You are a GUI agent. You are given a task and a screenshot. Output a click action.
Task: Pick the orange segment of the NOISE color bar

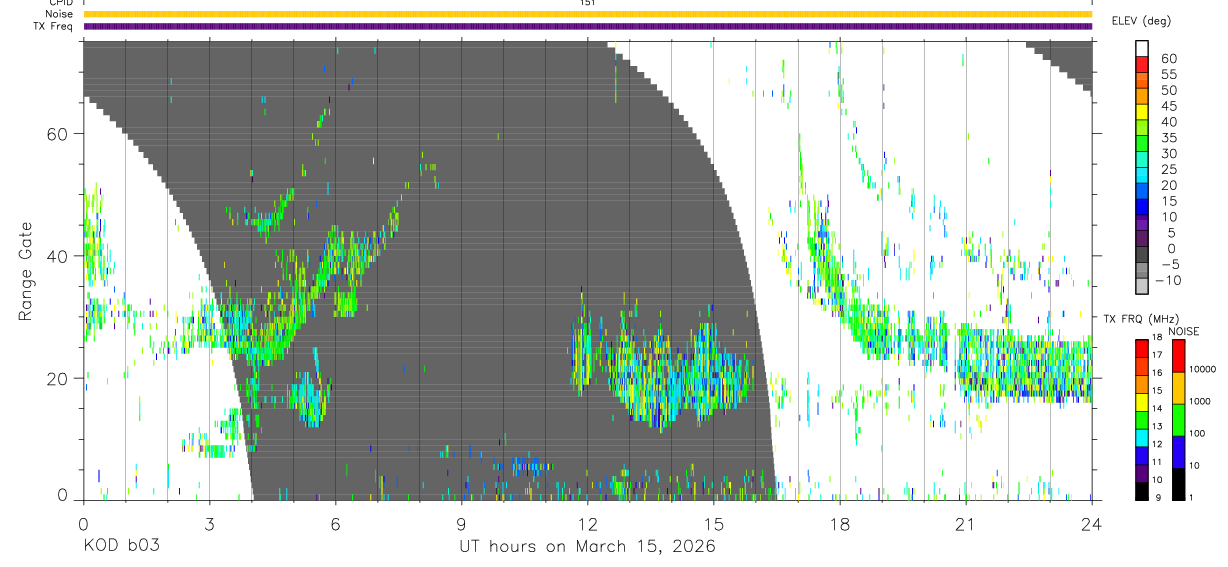click(1178, 388)
